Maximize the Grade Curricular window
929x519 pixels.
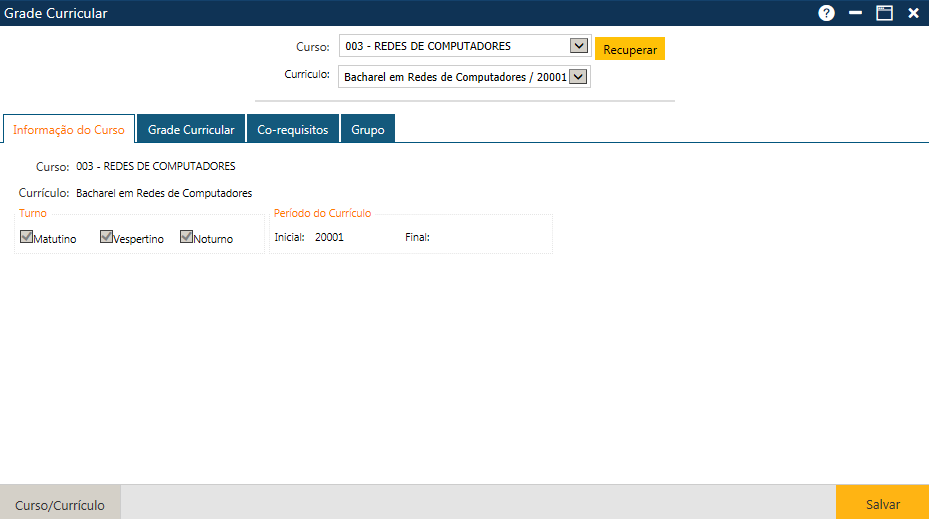tap(884, 13)
